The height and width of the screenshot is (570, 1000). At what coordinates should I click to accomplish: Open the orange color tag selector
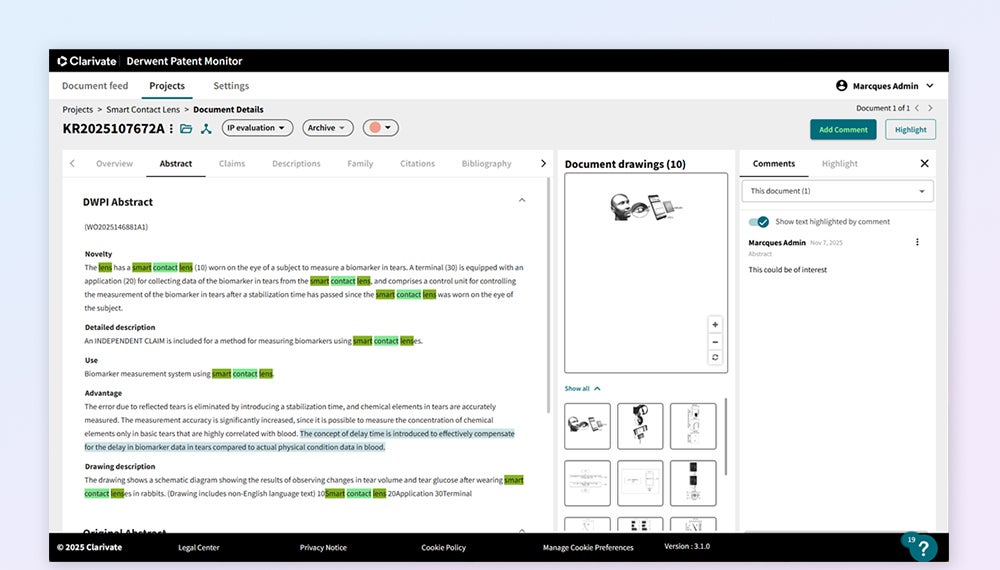point(380,128)
